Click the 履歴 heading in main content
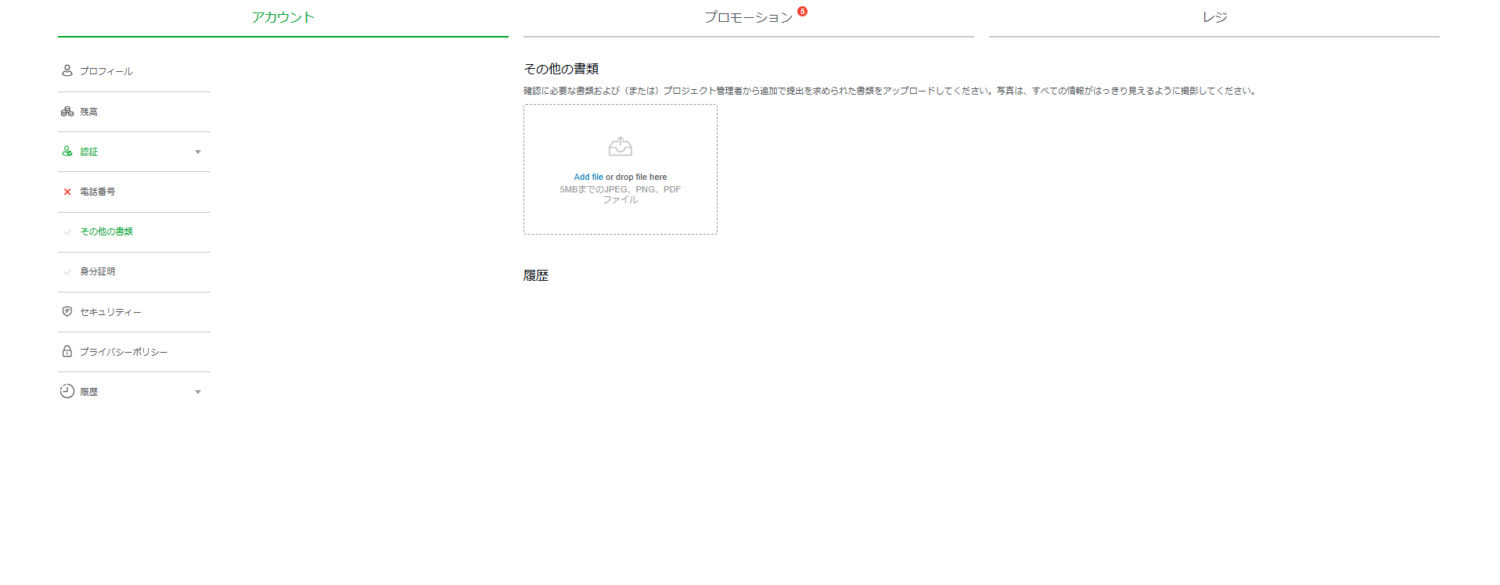Image resolution: width=1500 pixels, height=585 pixels. coord(536,276)
